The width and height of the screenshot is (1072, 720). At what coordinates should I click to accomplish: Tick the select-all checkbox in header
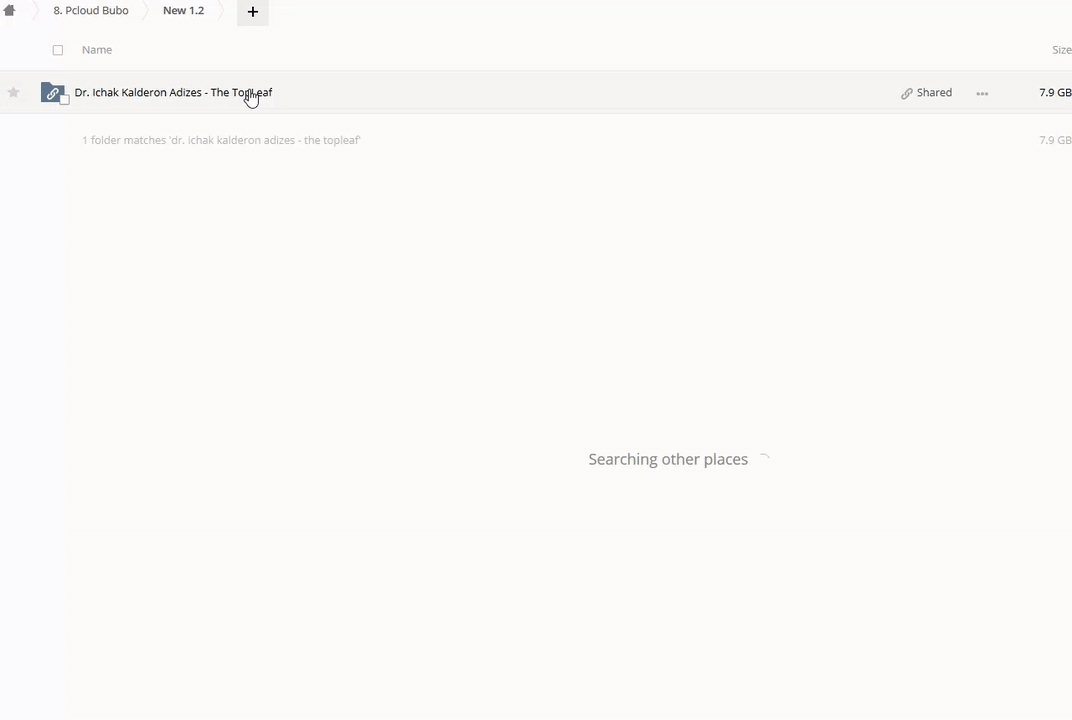tap(57, 50)
